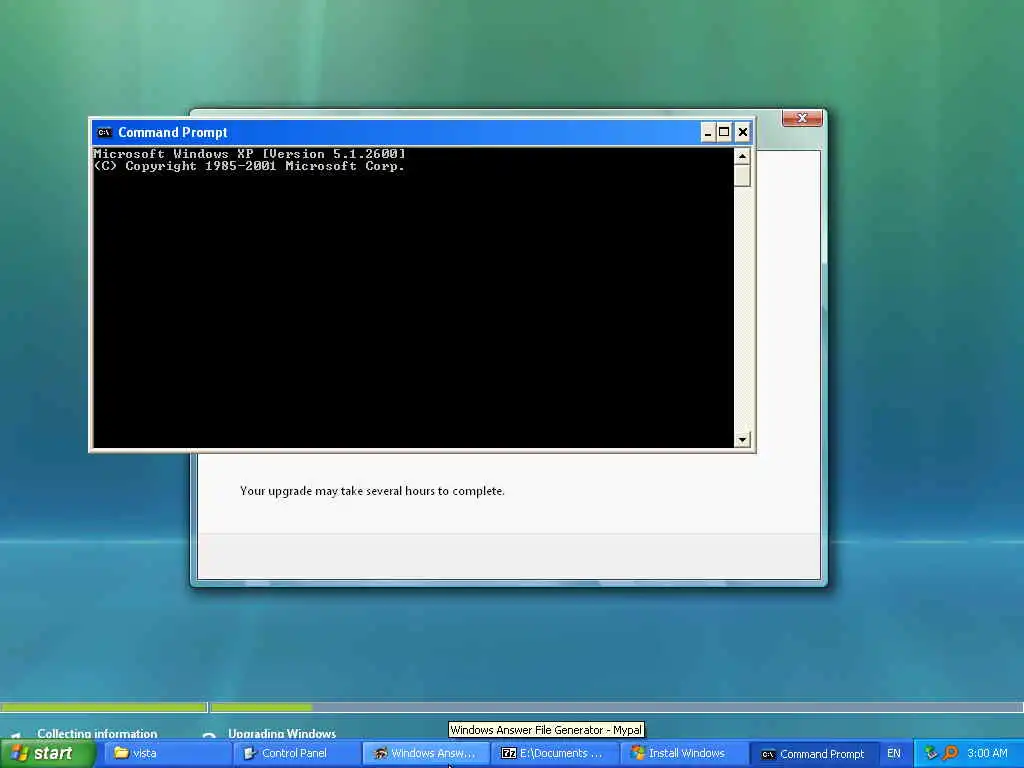Click the Windows Answer File Generator - Mypal tooltip
This screenshot has width=1024, height=768.
click(x=546, y=730)
